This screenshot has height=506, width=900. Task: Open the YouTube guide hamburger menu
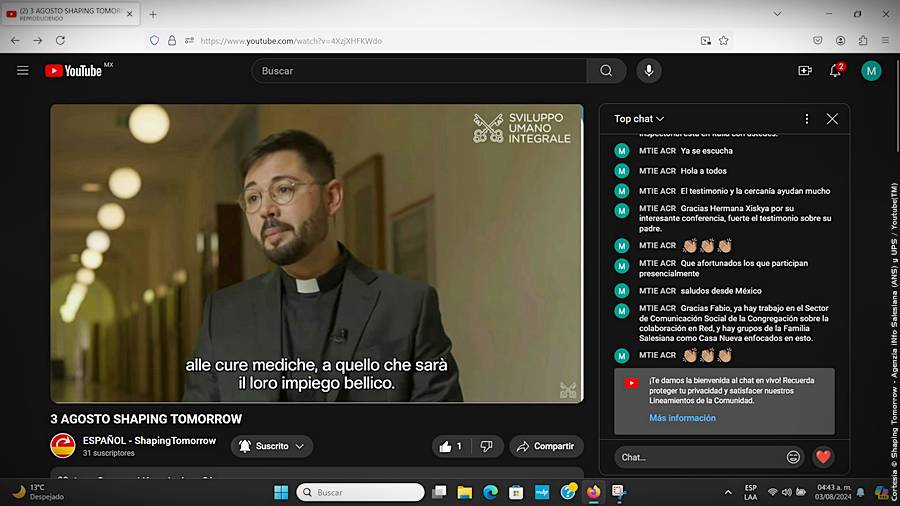click(x=22, y=71)
